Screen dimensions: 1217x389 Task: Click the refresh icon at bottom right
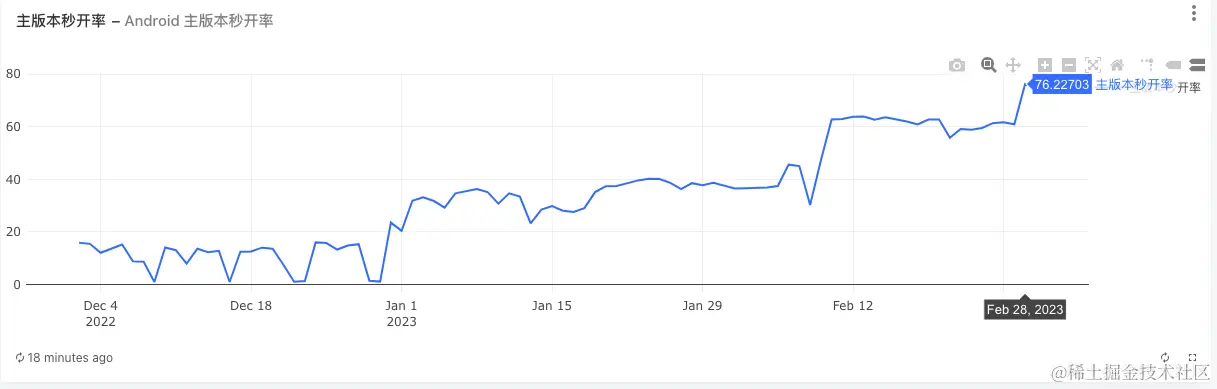click(x=1165, y=357)
